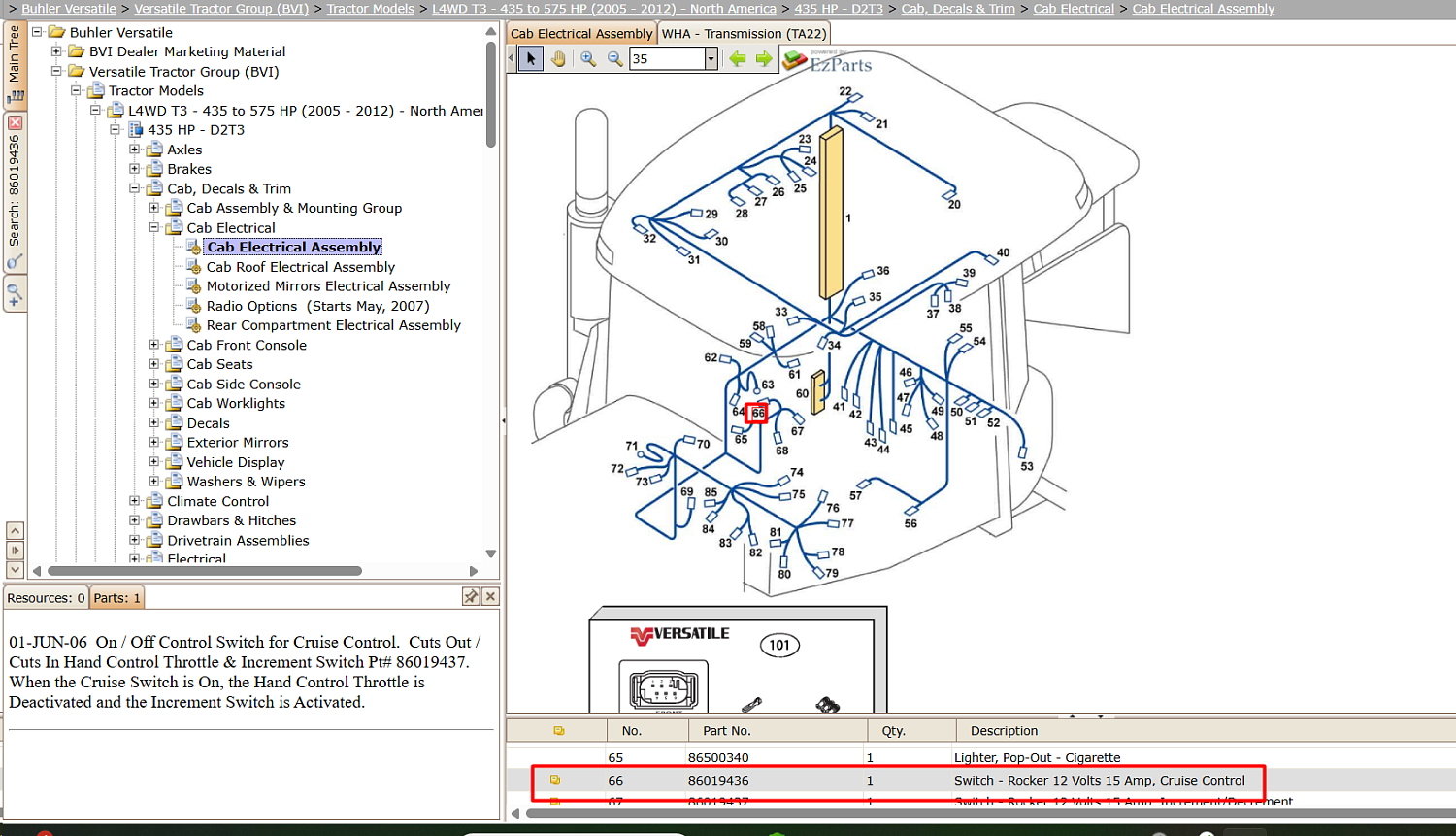Switch to the Cab Electrical Assembly tab
The width and height of the screenshot is (1456, 836).
(581, 33)
